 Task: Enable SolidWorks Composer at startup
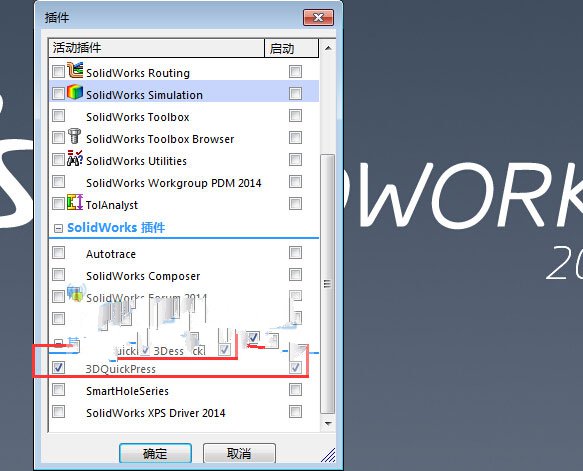click(295, 274)
